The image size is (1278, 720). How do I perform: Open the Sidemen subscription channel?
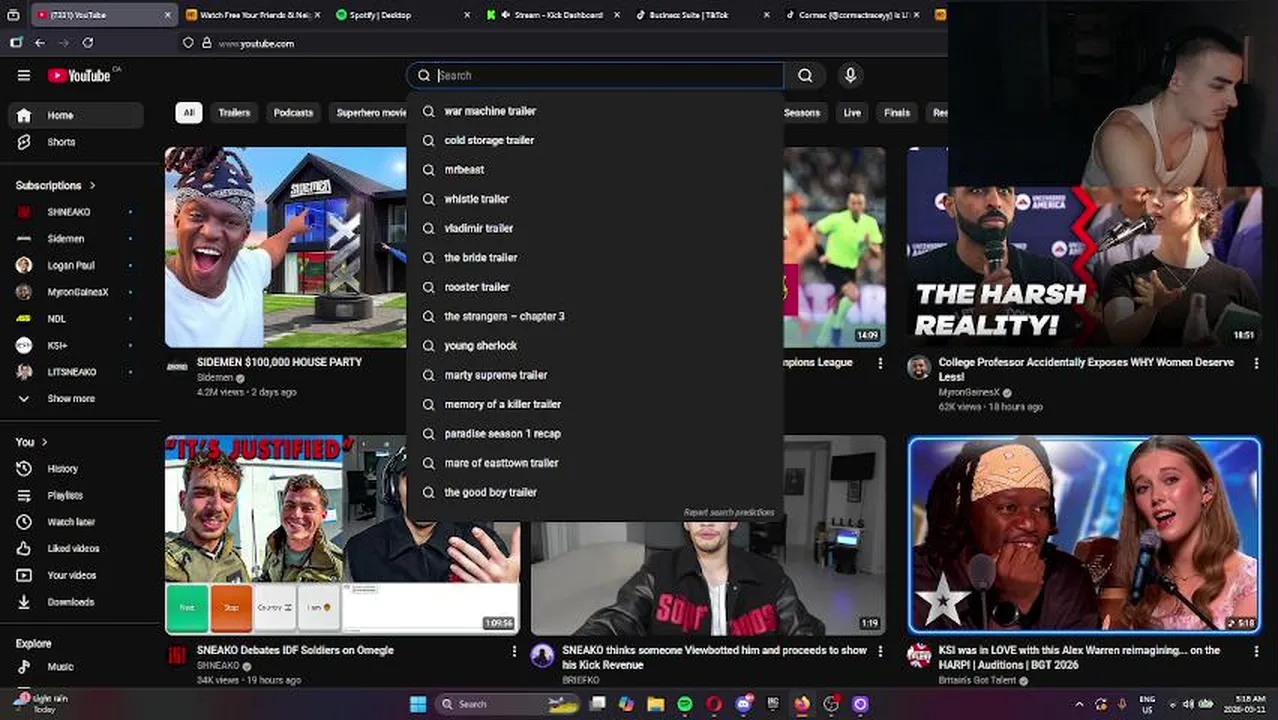[x=76, y=239]
